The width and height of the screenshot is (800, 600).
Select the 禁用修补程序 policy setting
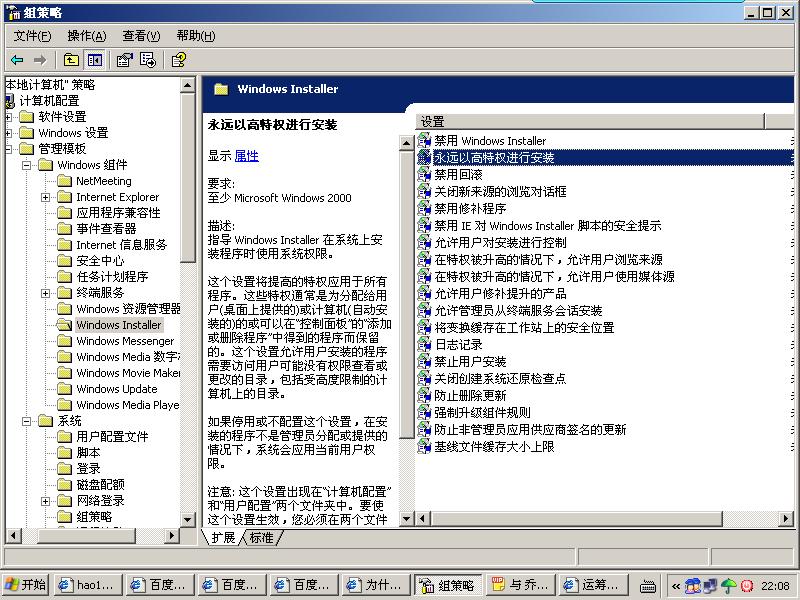click(470, 209)
